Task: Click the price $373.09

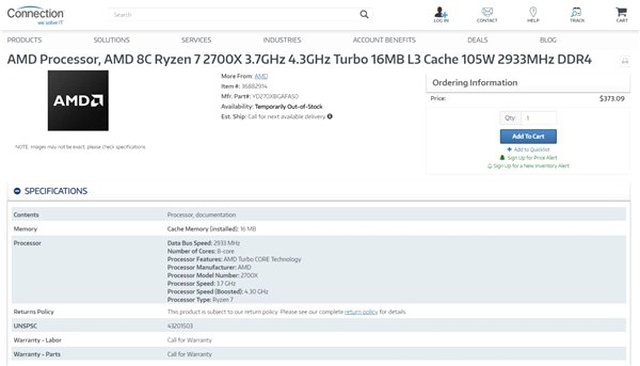Action: click(x=612, y=98)
